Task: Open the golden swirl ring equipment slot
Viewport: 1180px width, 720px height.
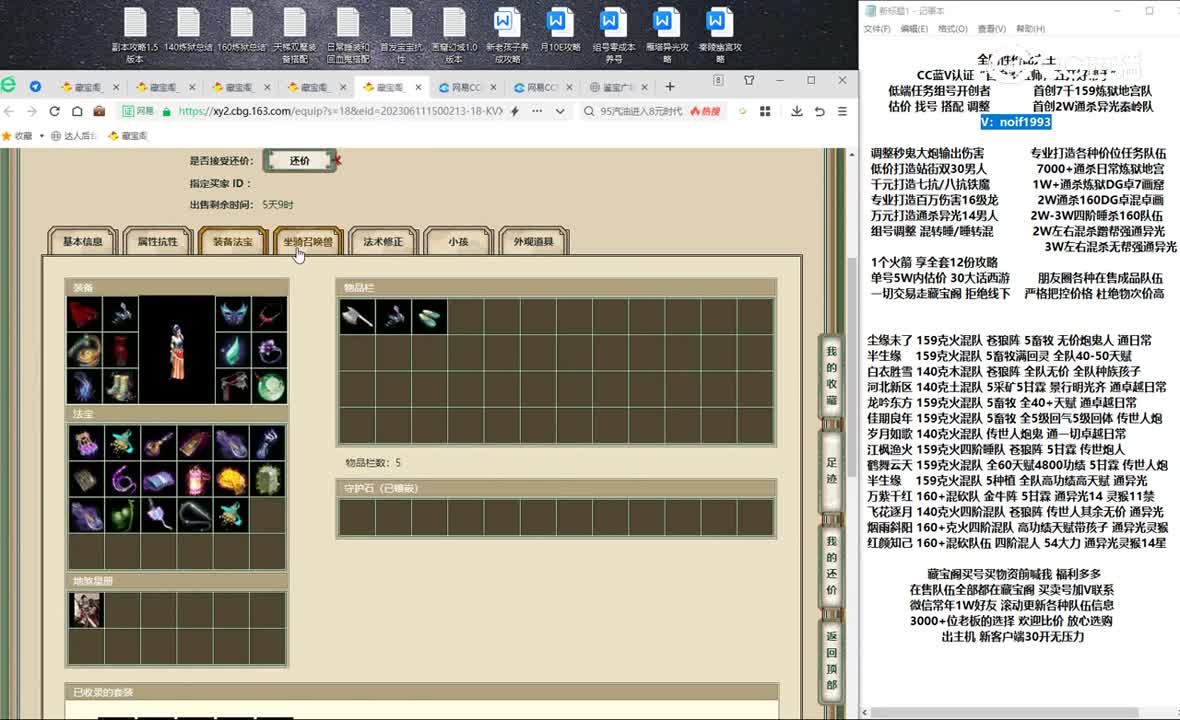Action: (84, 350)
